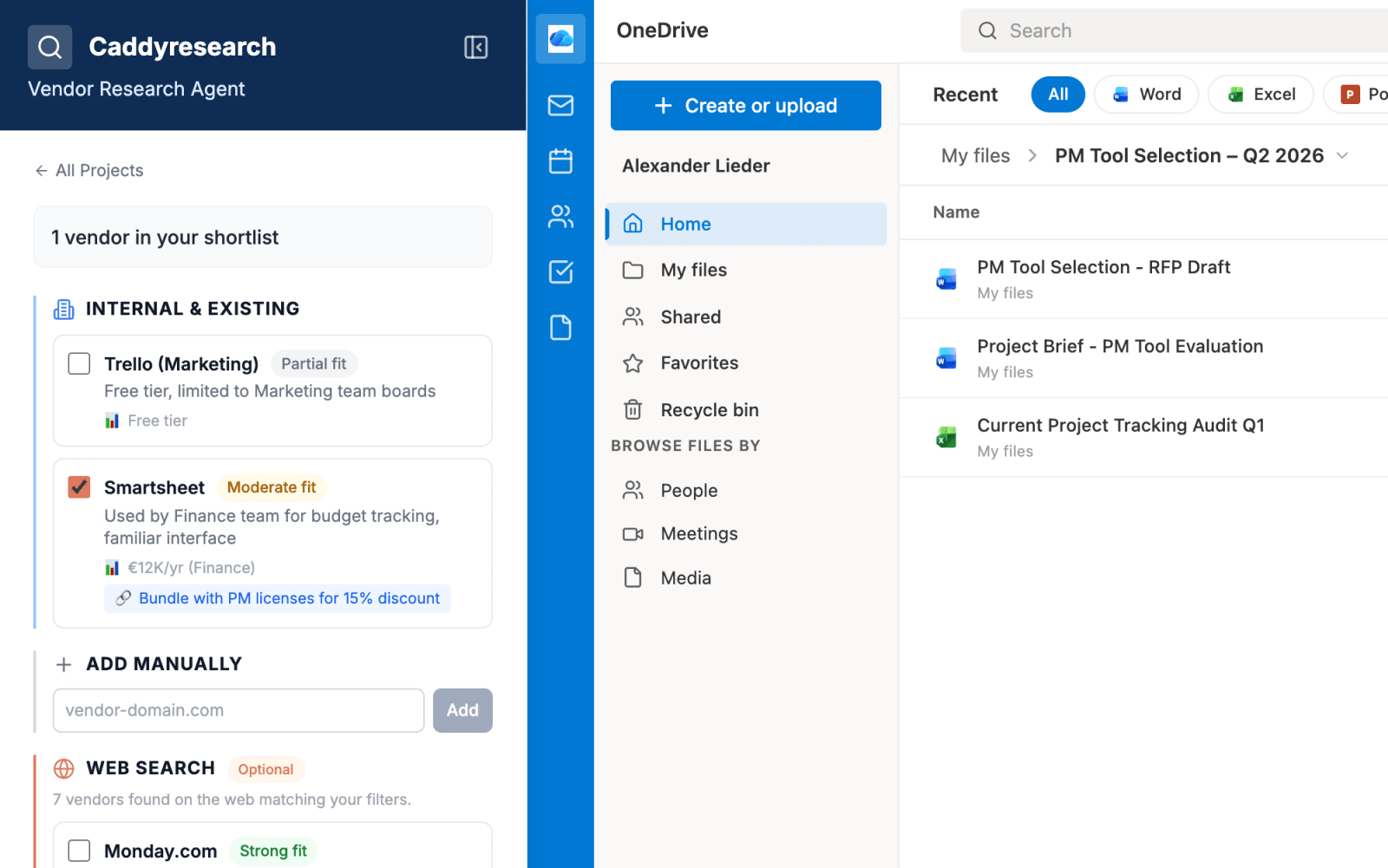Click the OneDrive Search field

(1174, 31)
